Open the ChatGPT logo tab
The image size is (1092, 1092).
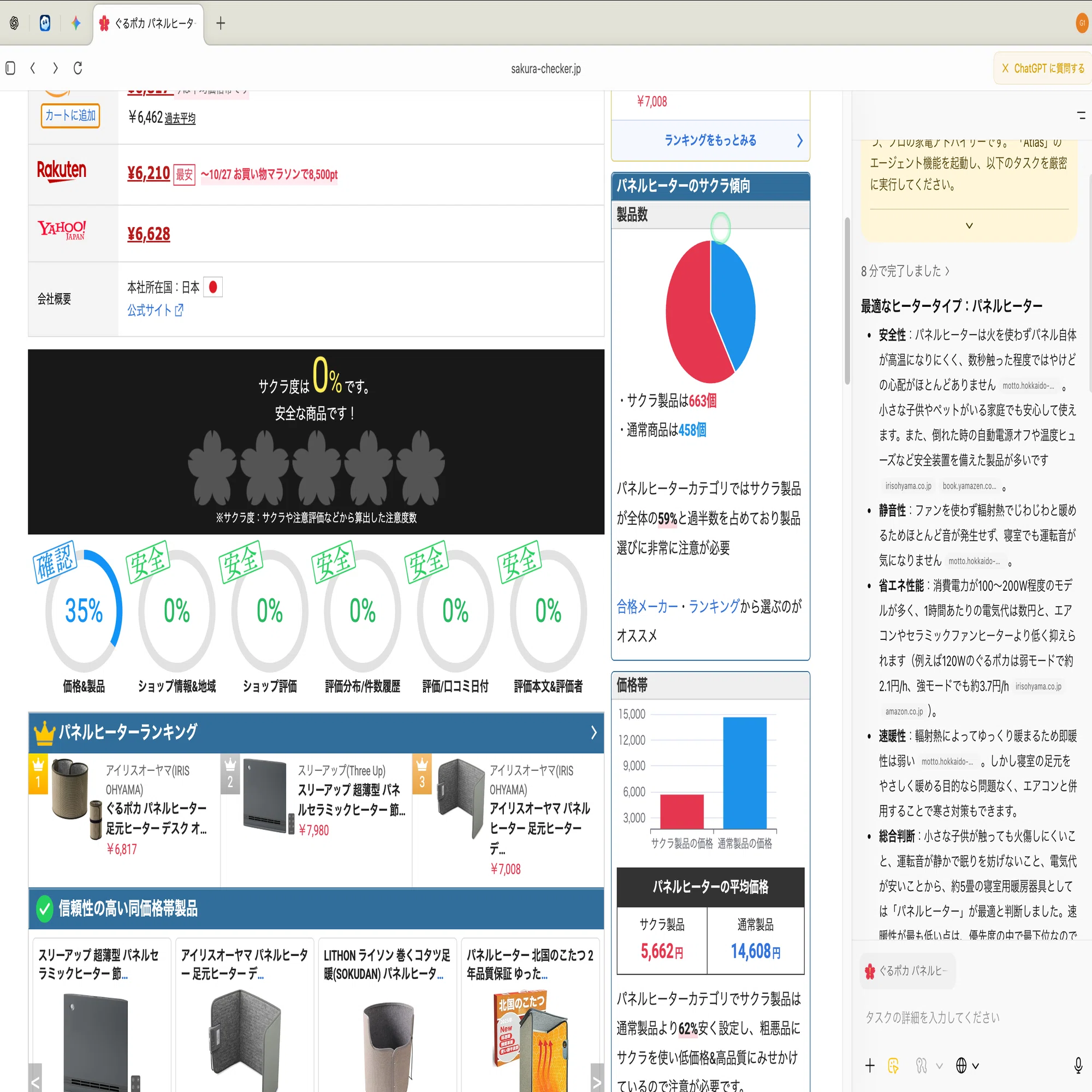click(14, 22)
